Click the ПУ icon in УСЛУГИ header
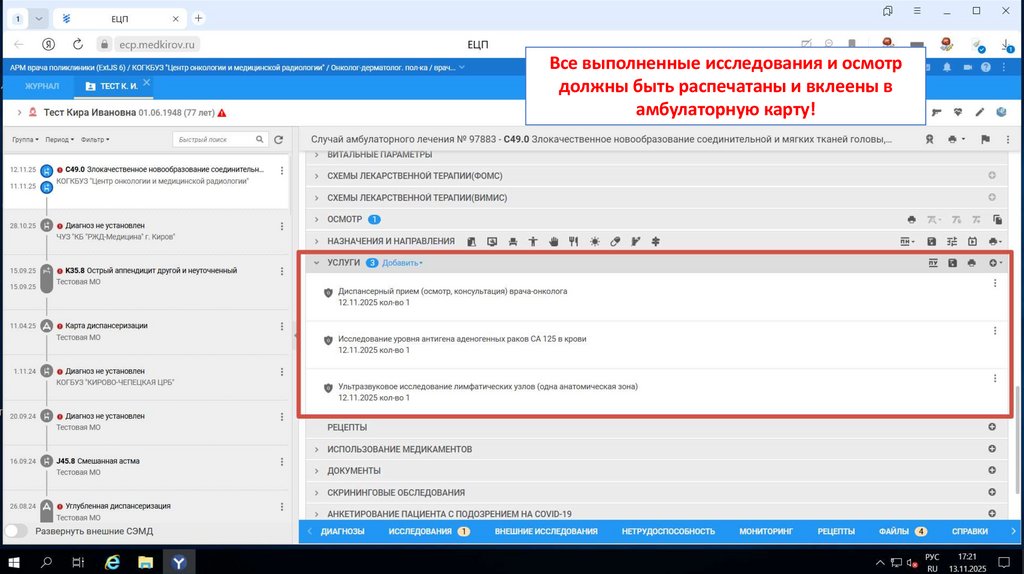Image resolution: width=1024 pixels, height=574 pixels. click(933, 263)
